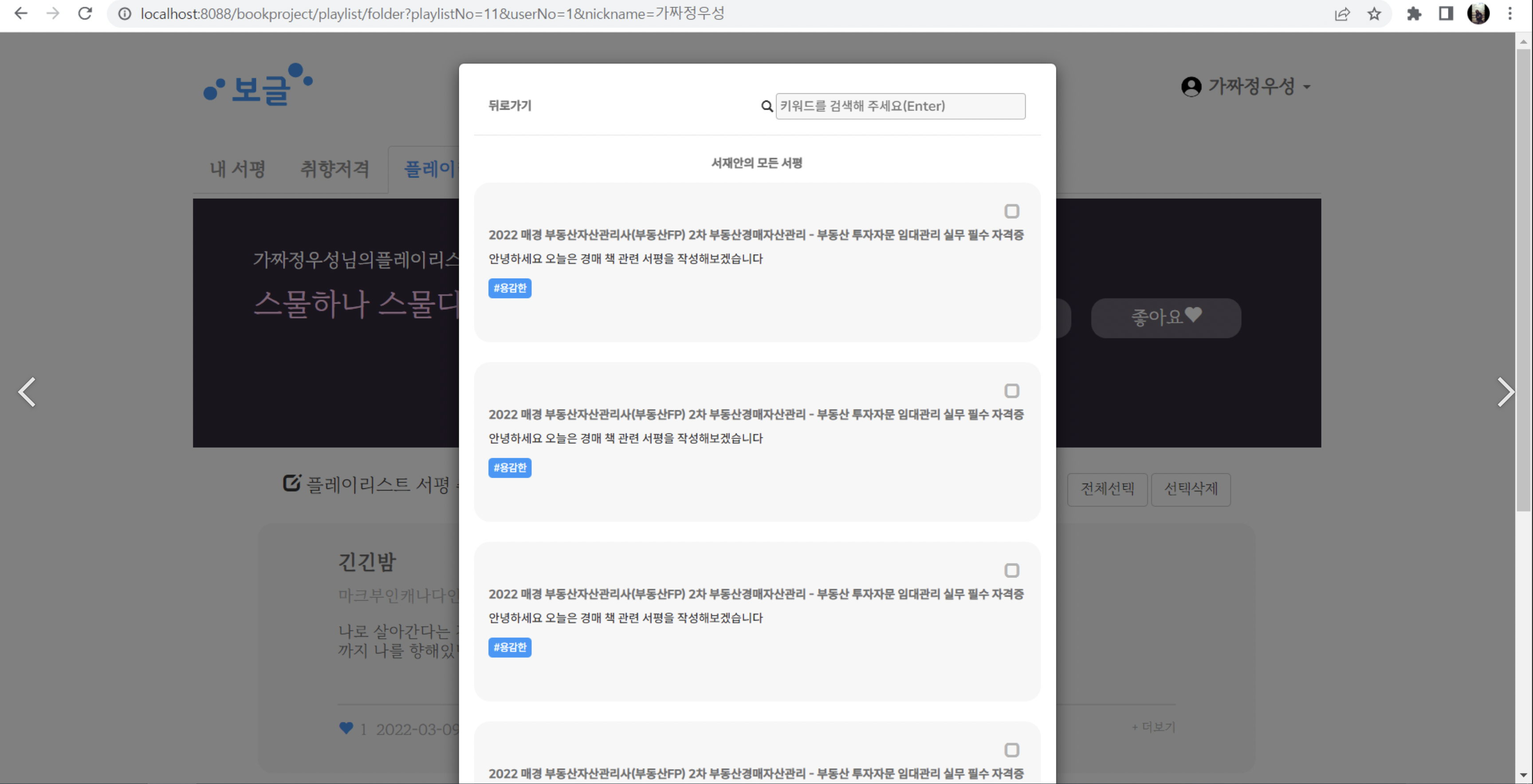Click the browser address bar URL
Screen dimensions: 1533x784
coord(432,13)
